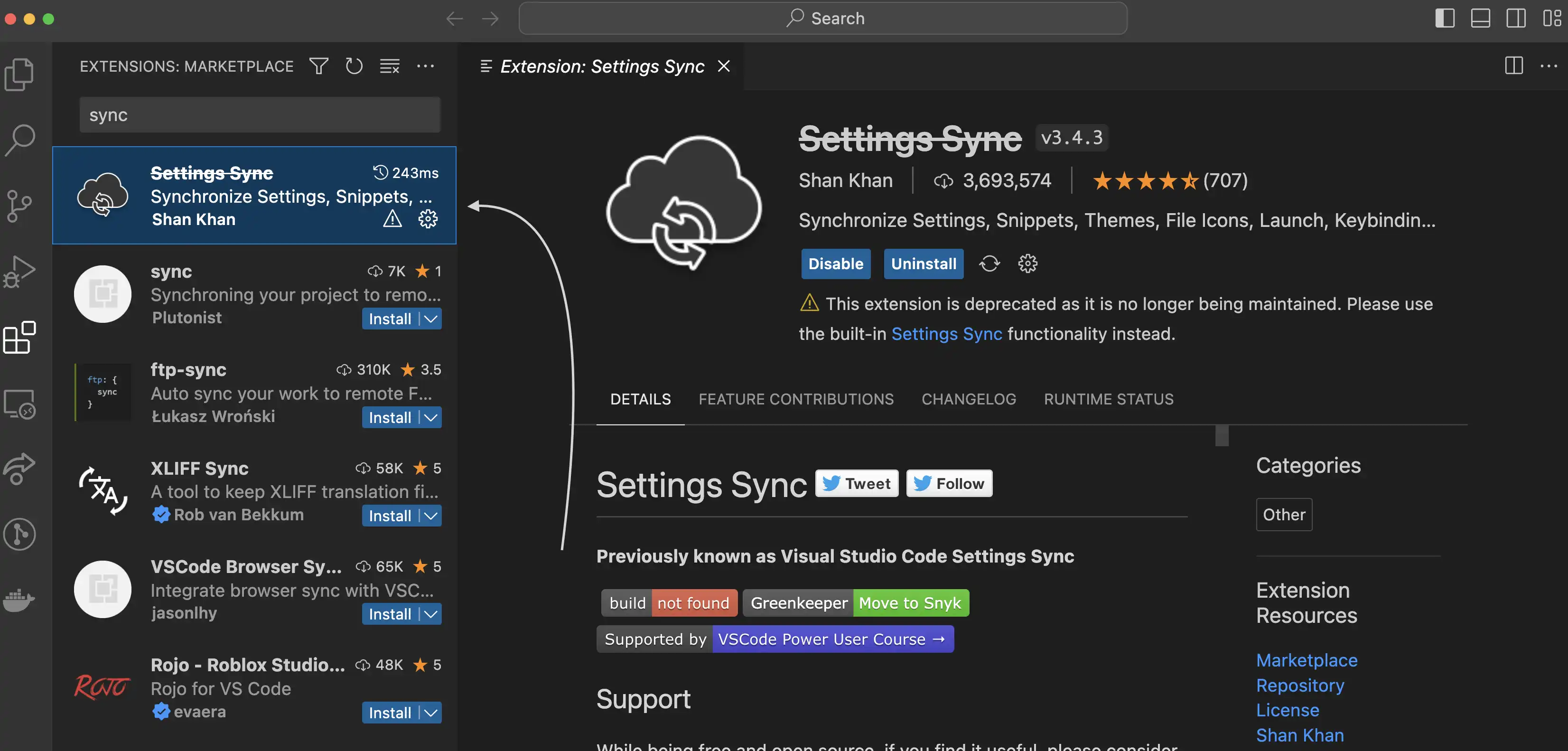Click inside the sync search field

[259, 114]
